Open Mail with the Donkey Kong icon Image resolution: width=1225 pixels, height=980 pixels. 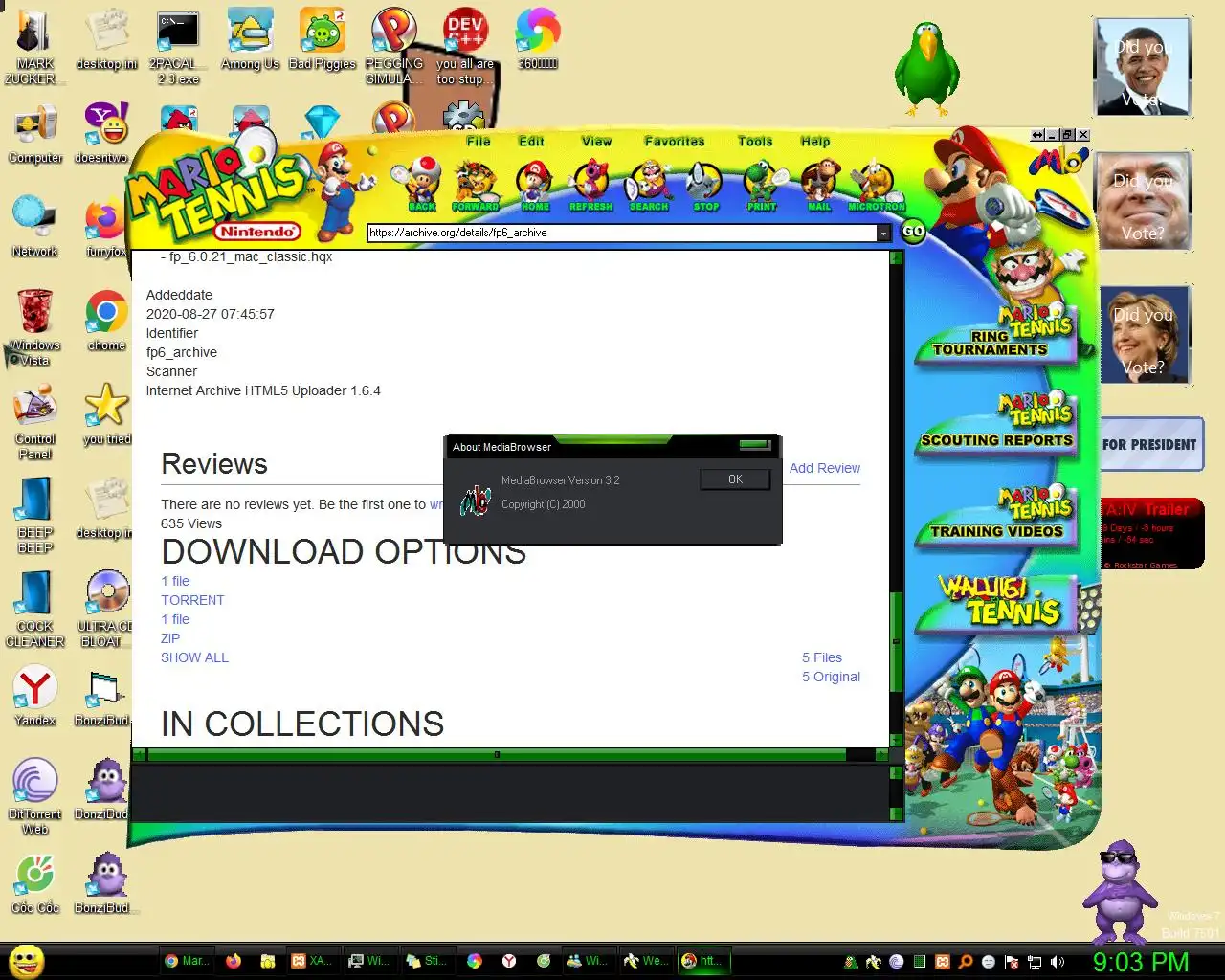(x=819, y=185)
